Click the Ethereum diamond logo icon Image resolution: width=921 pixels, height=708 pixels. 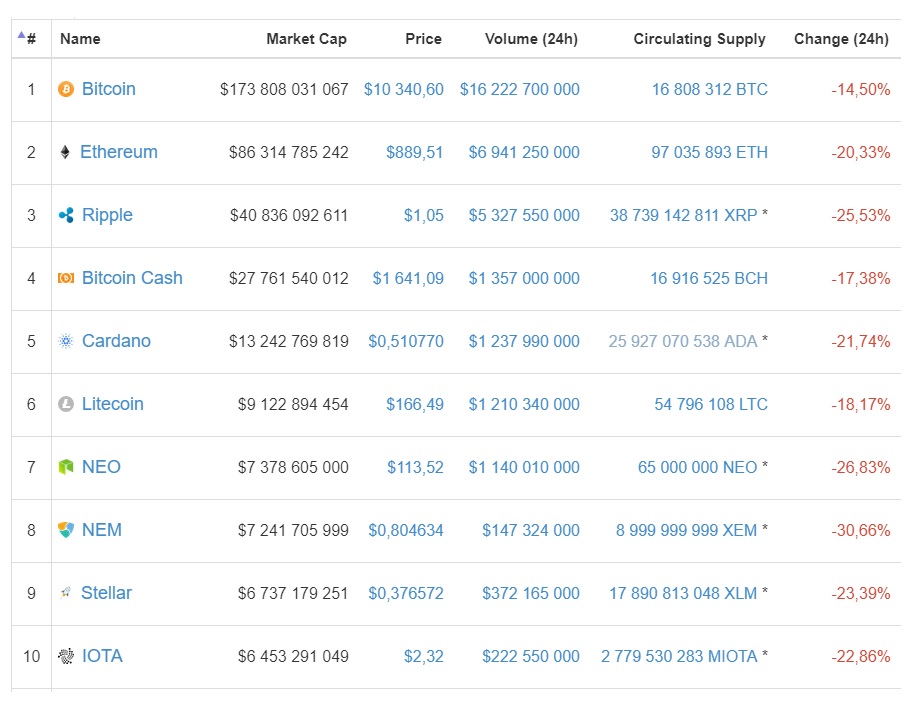coord(65,152)
